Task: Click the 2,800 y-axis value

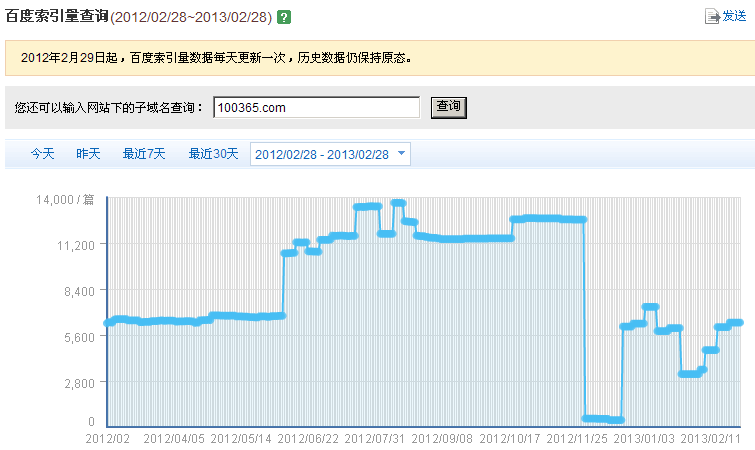Action: coord(79,384)
